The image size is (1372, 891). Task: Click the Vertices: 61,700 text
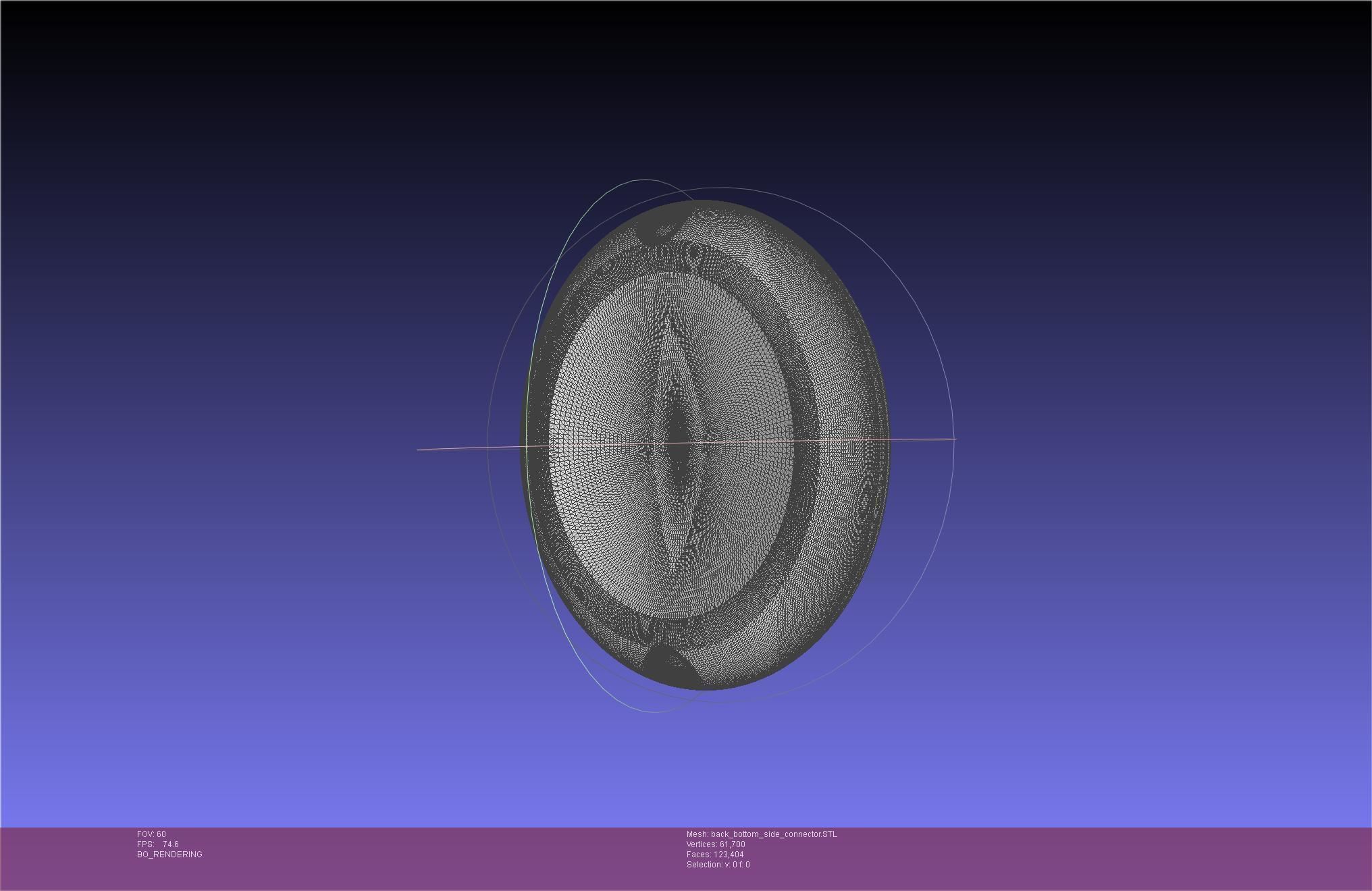(x=716, y=844)
